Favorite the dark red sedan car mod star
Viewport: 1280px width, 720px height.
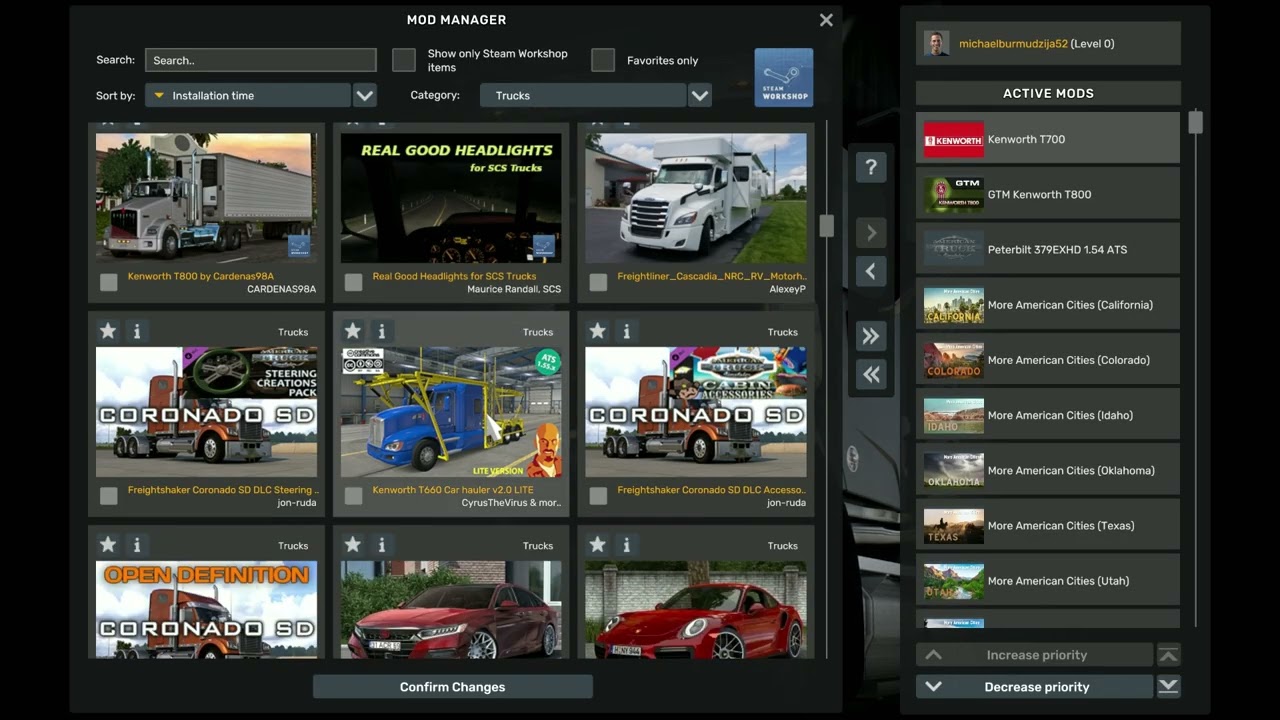[x=353, y=545]
